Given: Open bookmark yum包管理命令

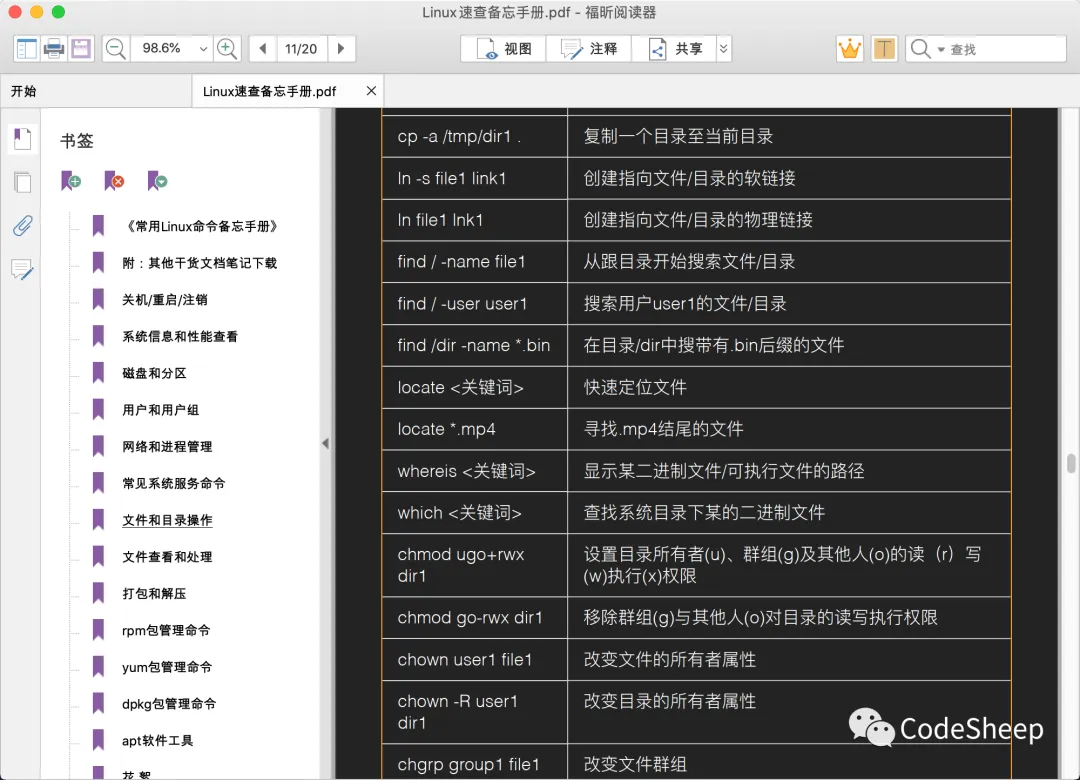Looking at the screenshot, I should (x=167, y=667).
